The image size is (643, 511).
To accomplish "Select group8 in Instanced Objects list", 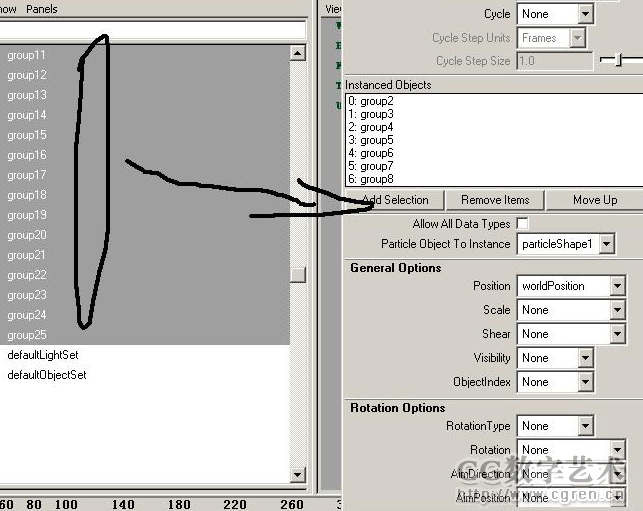I will pos(377,179).
